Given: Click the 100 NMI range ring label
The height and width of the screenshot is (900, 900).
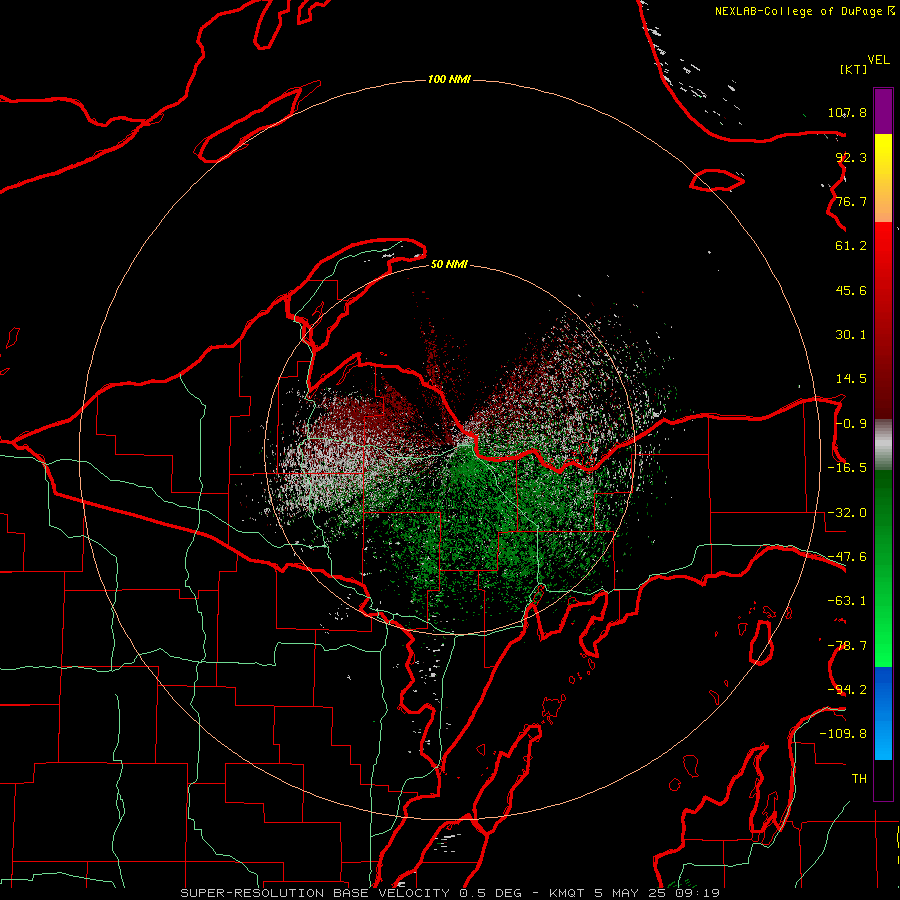Looking at the screenshot, I should 449,79.
